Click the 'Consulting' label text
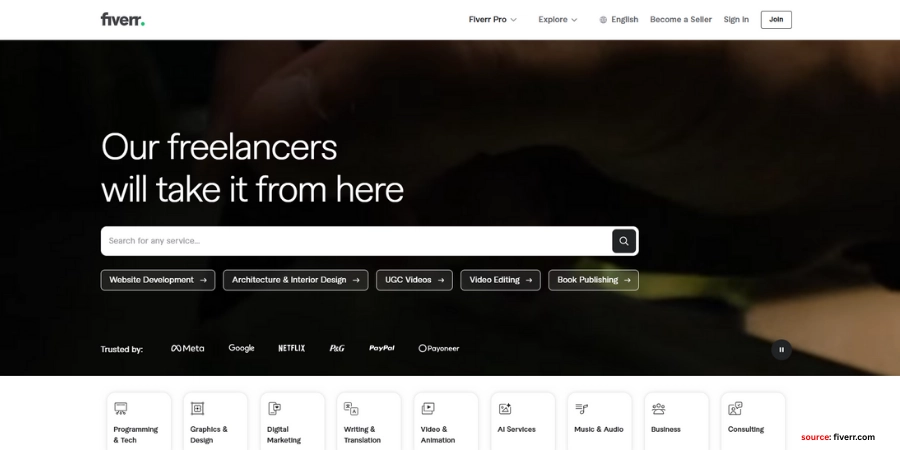The height and width of the screenshot is (450, 900). 746,429
